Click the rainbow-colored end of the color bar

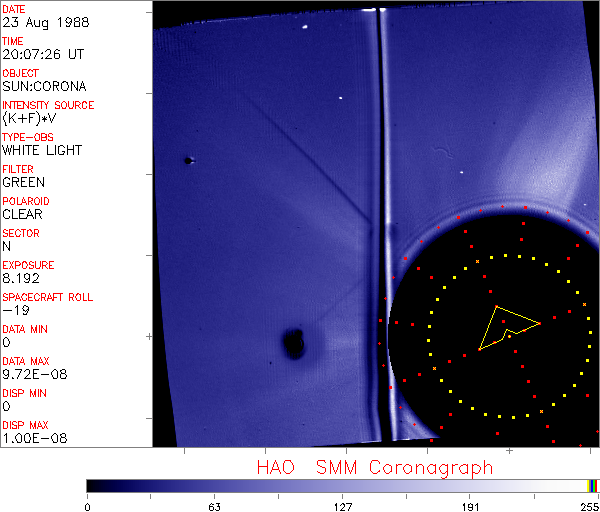click(x=593, y=485)
